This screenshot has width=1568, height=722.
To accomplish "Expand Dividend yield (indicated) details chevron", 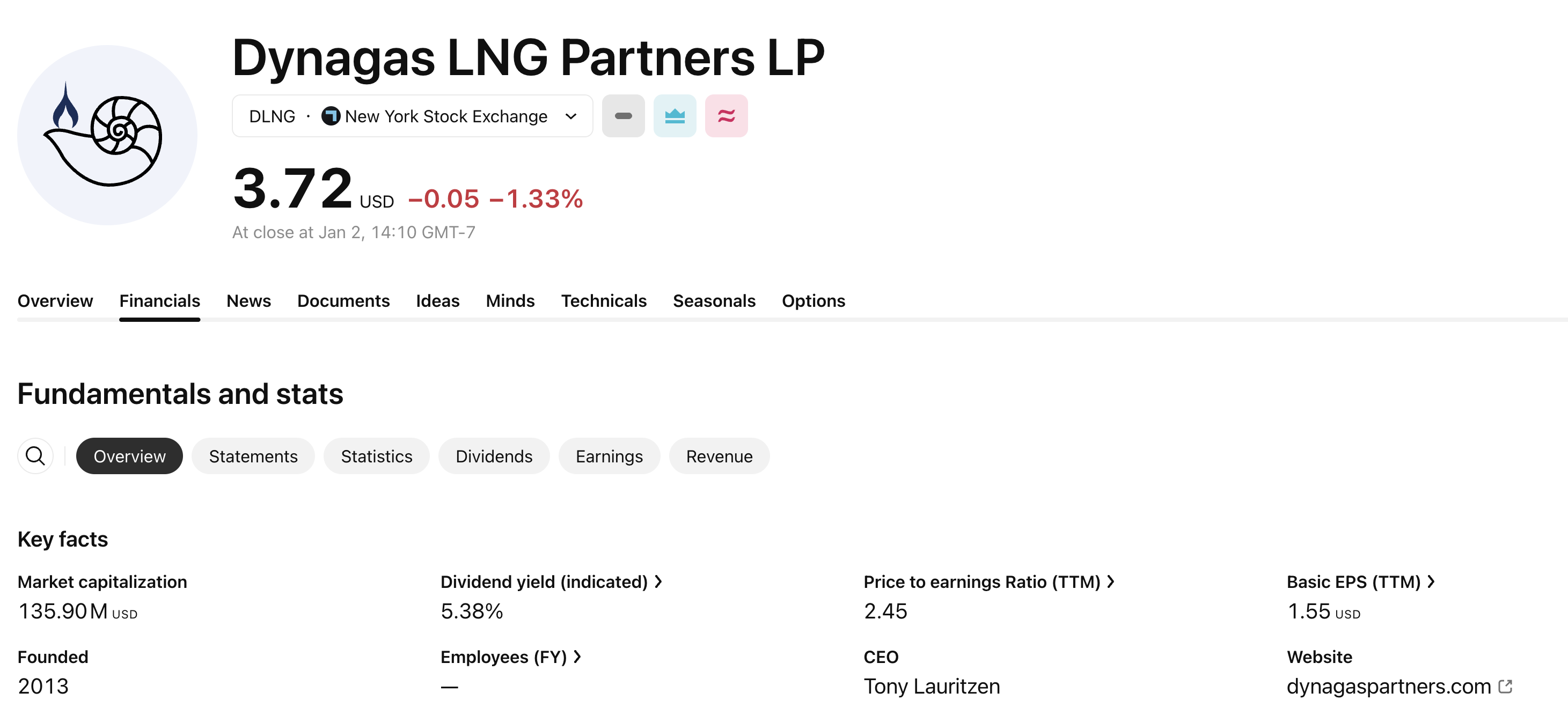I will (x=658, y=581).
